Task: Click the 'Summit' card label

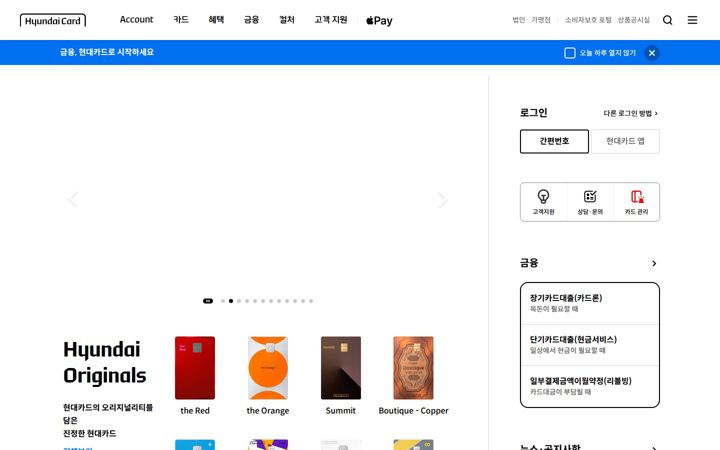Action: pos(341,411)
